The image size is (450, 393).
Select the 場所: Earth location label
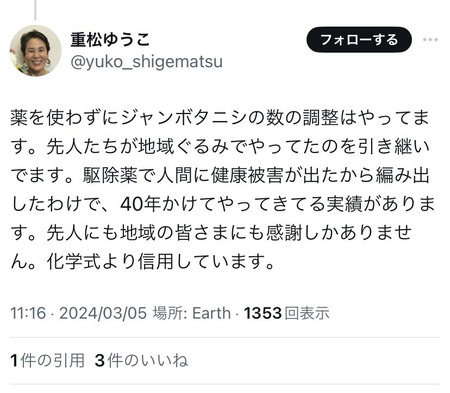191,313
